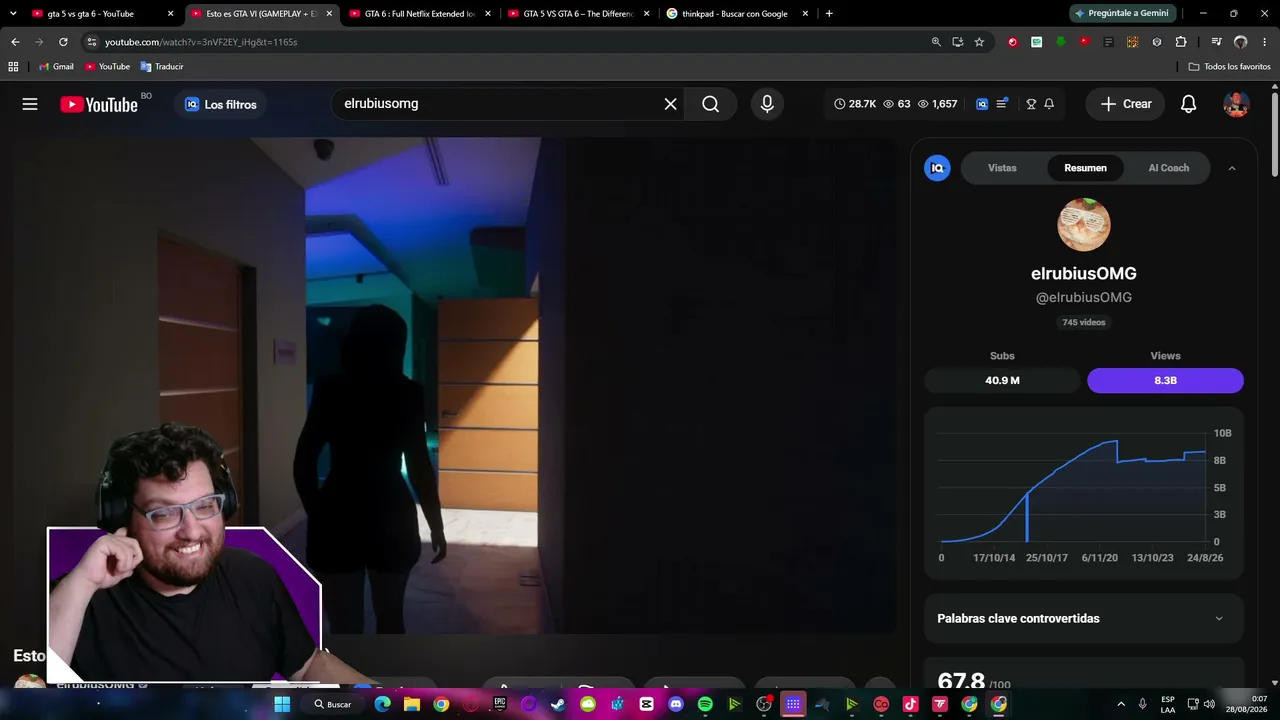Image resolution: width=1280 pixels, height=720 pixels.
Task: Open the Chrome extensions puzzle icon
Action: (1181, 42)
